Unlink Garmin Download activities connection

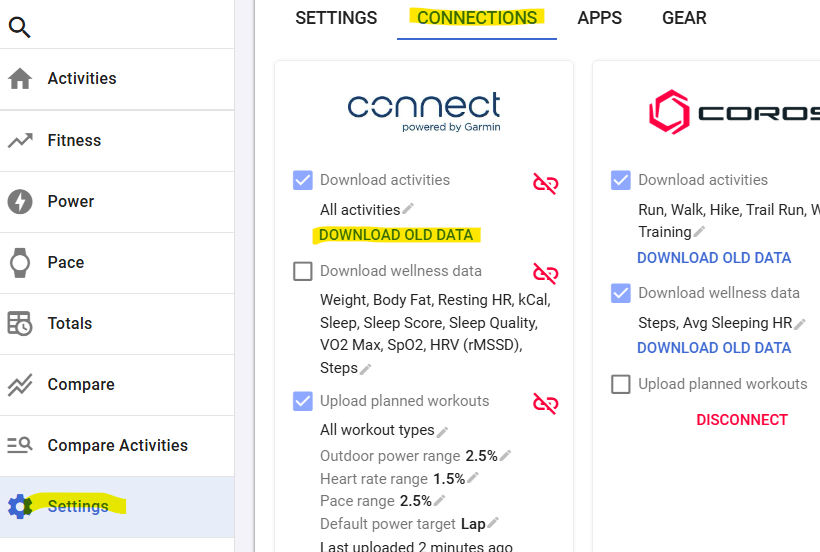pyautogui.click(x=545, y=183)
